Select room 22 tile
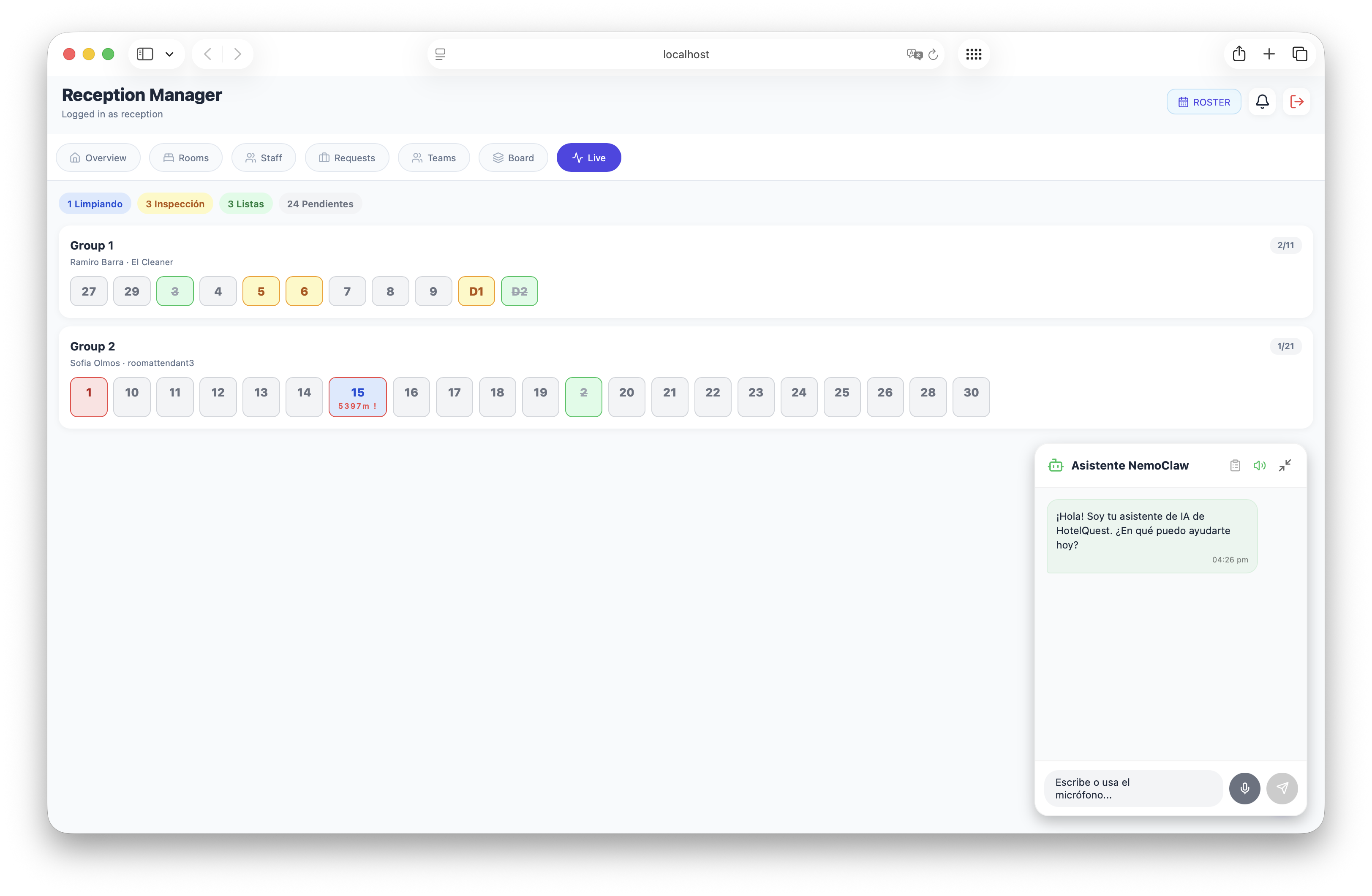The height and width of the screenshot is (896, 1372). pos(713,396)
